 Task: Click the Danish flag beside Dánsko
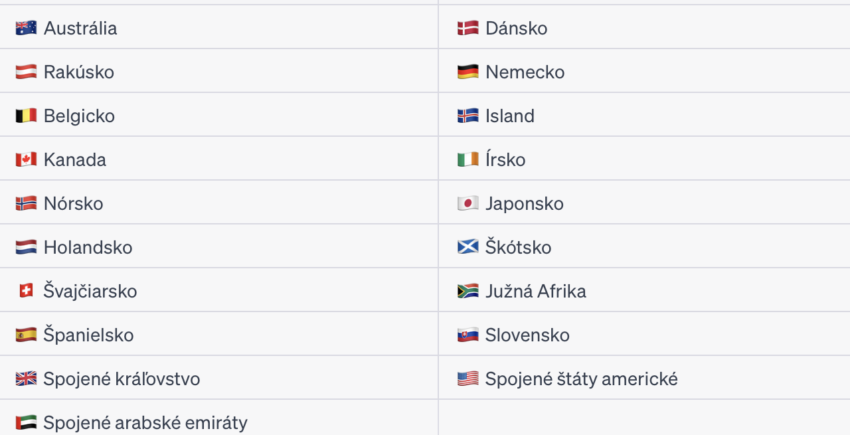[x=468, y=28]
